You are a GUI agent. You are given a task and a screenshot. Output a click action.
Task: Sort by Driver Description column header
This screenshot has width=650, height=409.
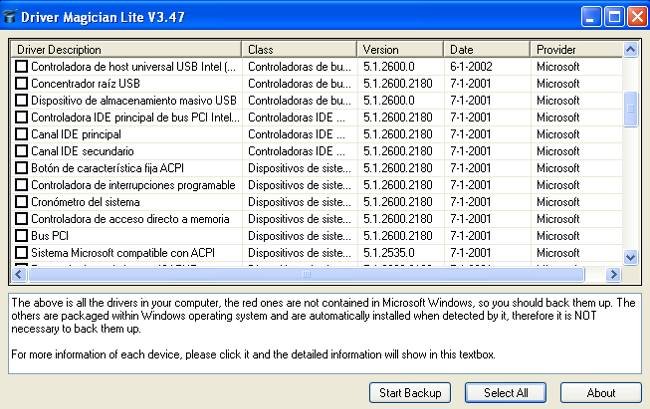pyautogui.click(x=126, y=50)
